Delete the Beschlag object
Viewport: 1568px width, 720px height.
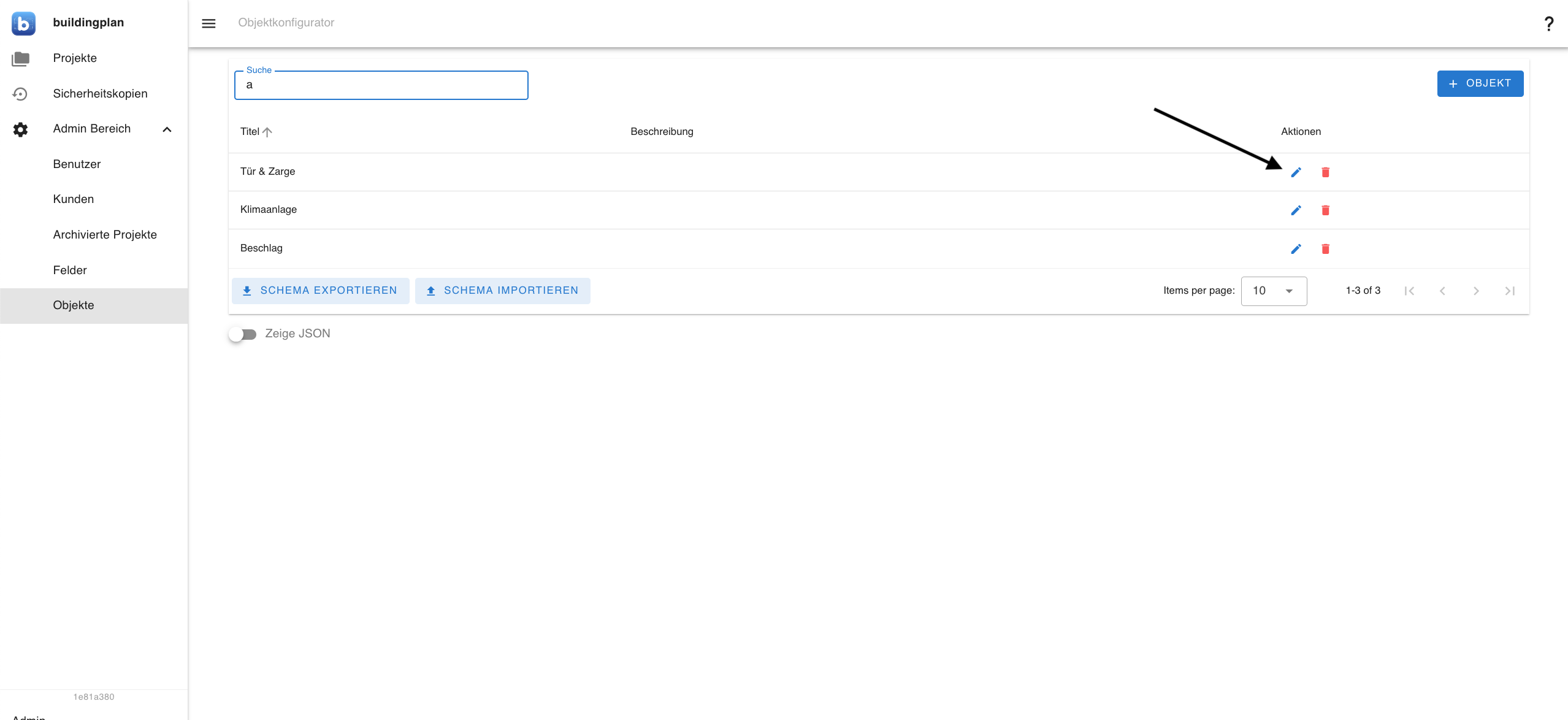(1325, 249)
